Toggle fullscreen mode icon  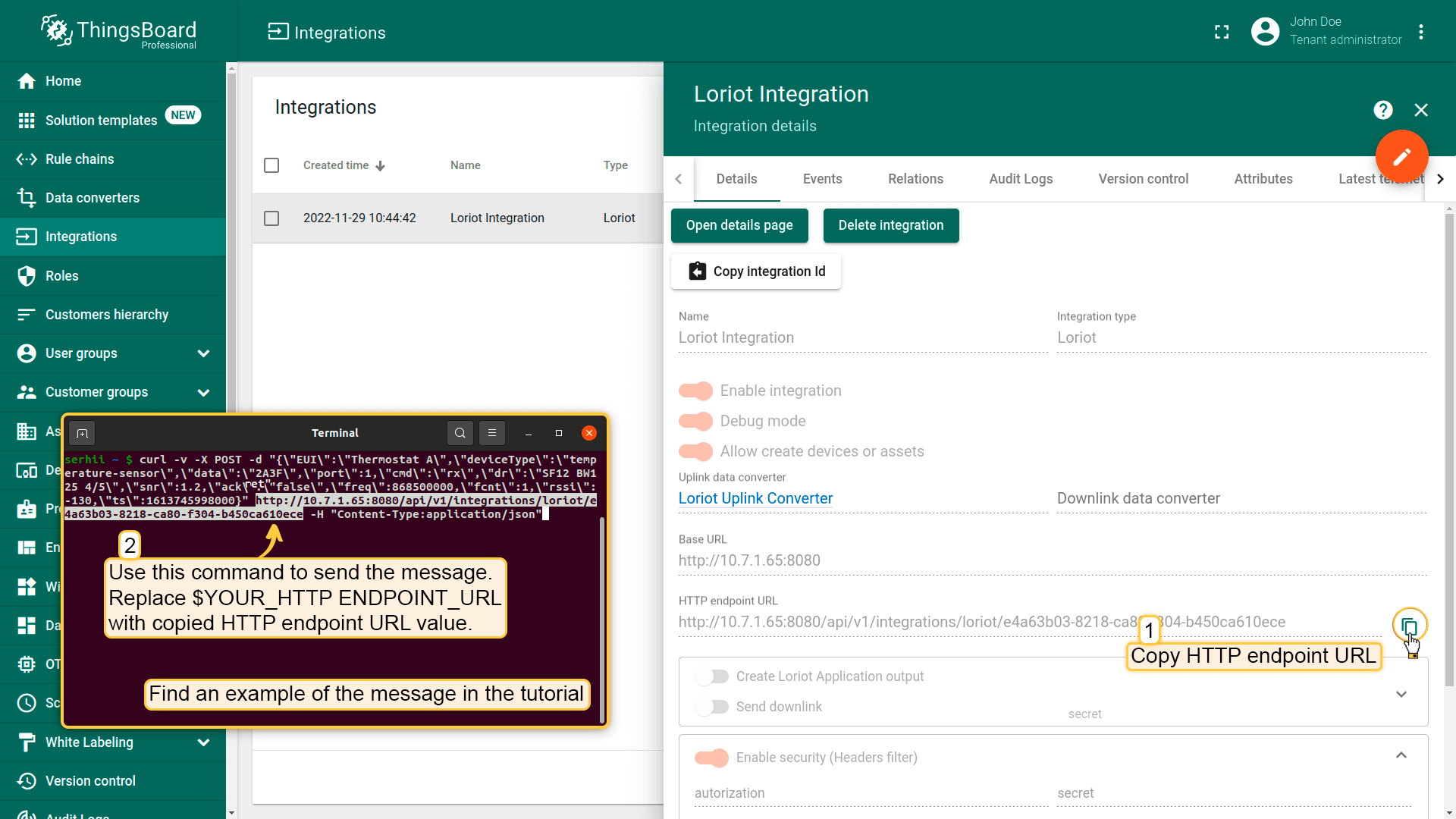1222,32
